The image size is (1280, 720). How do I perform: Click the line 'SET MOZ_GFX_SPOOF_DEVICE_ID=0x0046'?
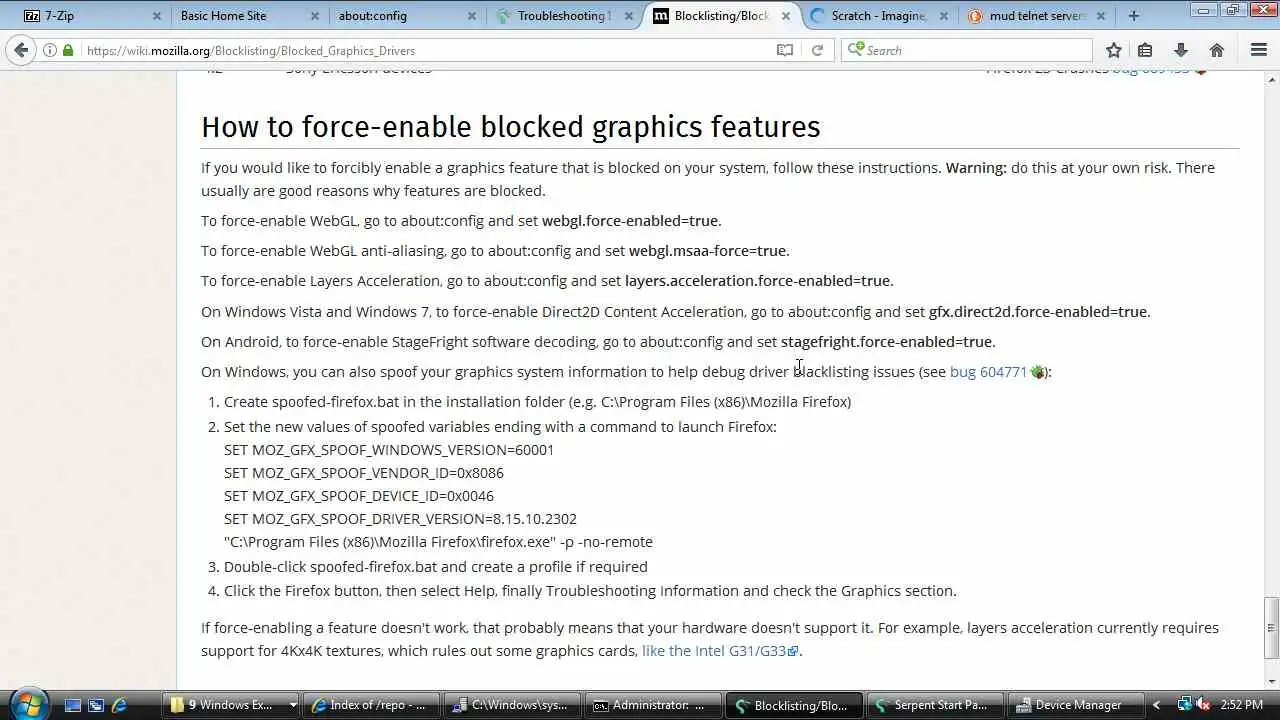click(x=359, y=496)
